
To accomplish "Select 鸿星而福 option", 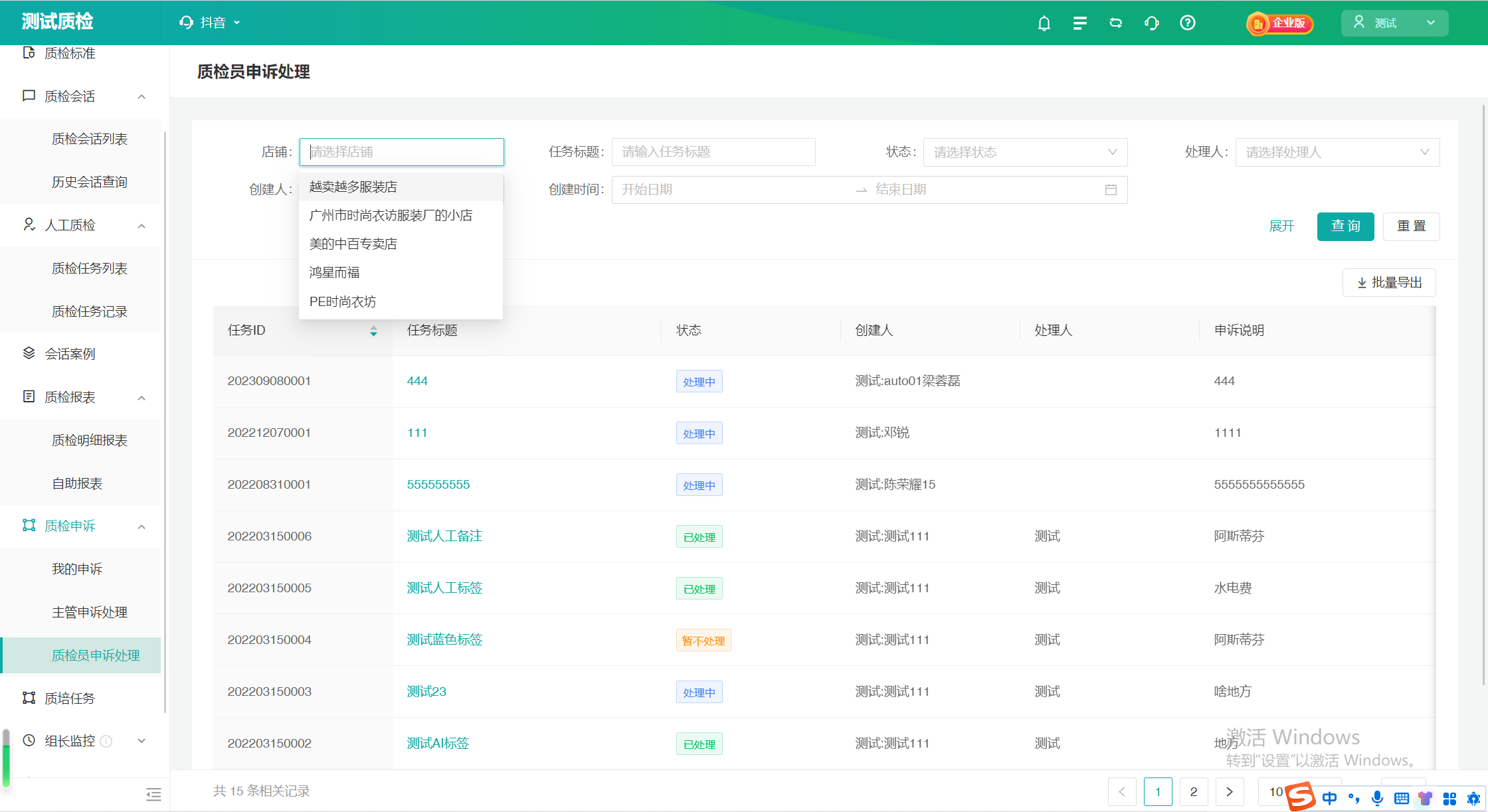I will click(401, 273).
